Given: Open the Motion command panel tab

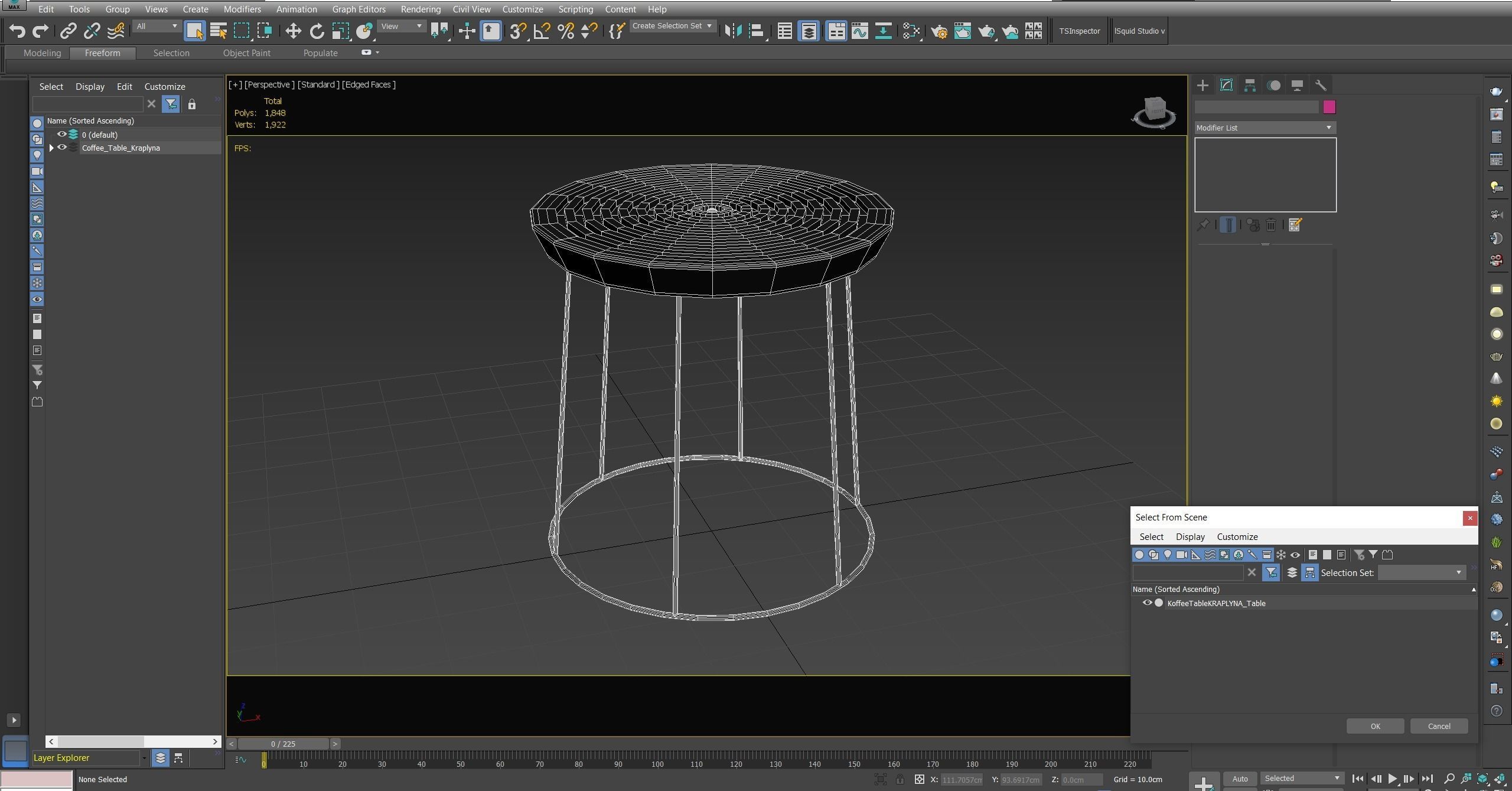Looking at the screenshot, I should click(x=1273, y=85).
